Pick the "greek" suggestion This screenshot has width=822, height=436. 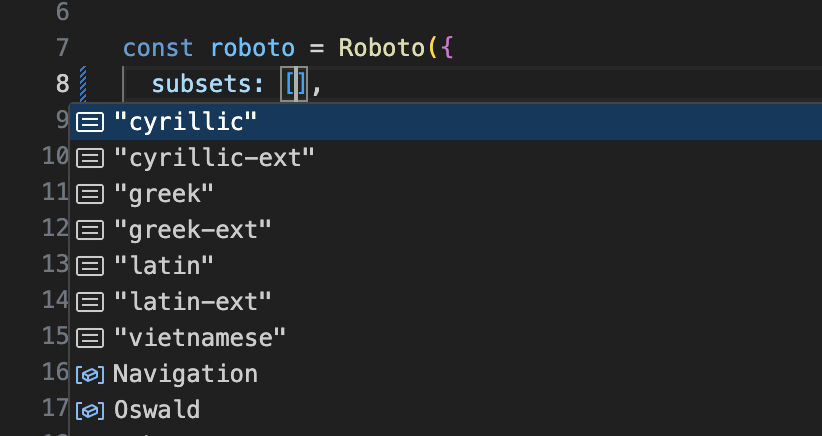(x=446, y=194)
